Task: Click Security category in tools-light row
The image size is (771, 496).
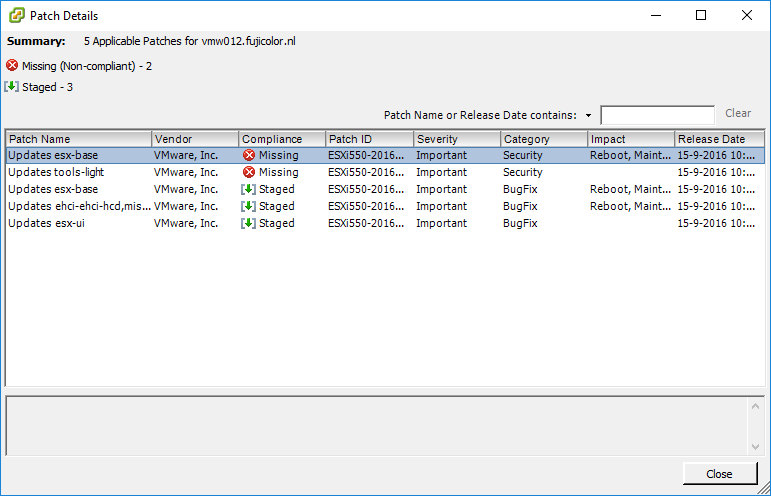Action: [x=523, y=172]
